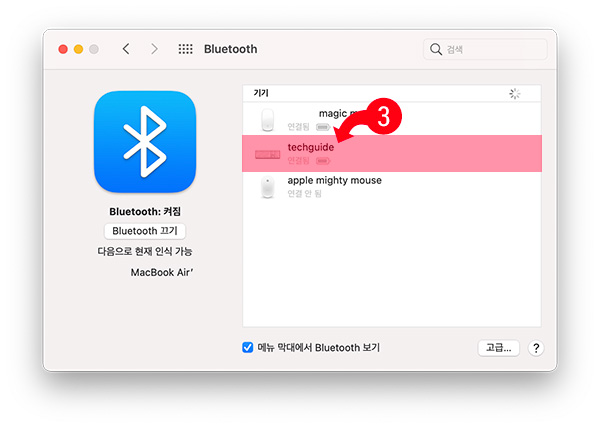The width and height of the screenshot is (600, 428).
Task: Focus the 검색 search field
Action: click(x=485, y=49)
